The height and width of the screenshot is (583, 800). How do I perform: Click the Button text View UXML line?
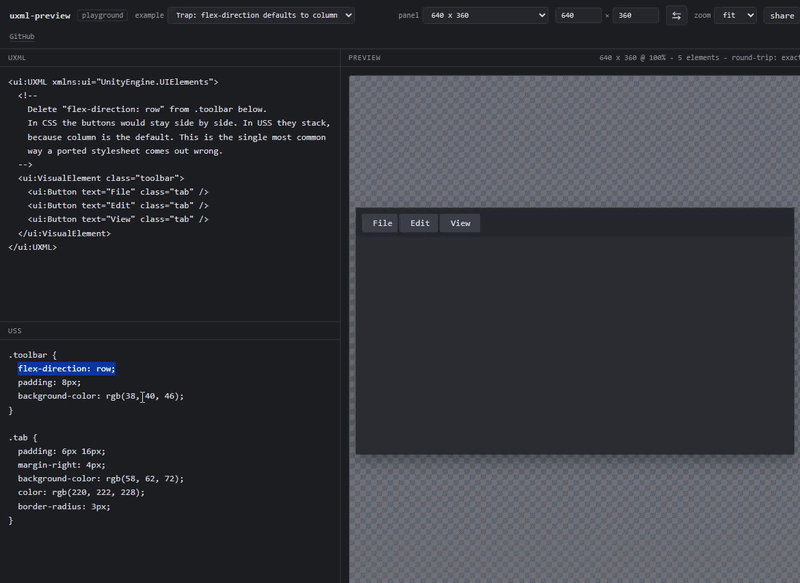(118, 219)
